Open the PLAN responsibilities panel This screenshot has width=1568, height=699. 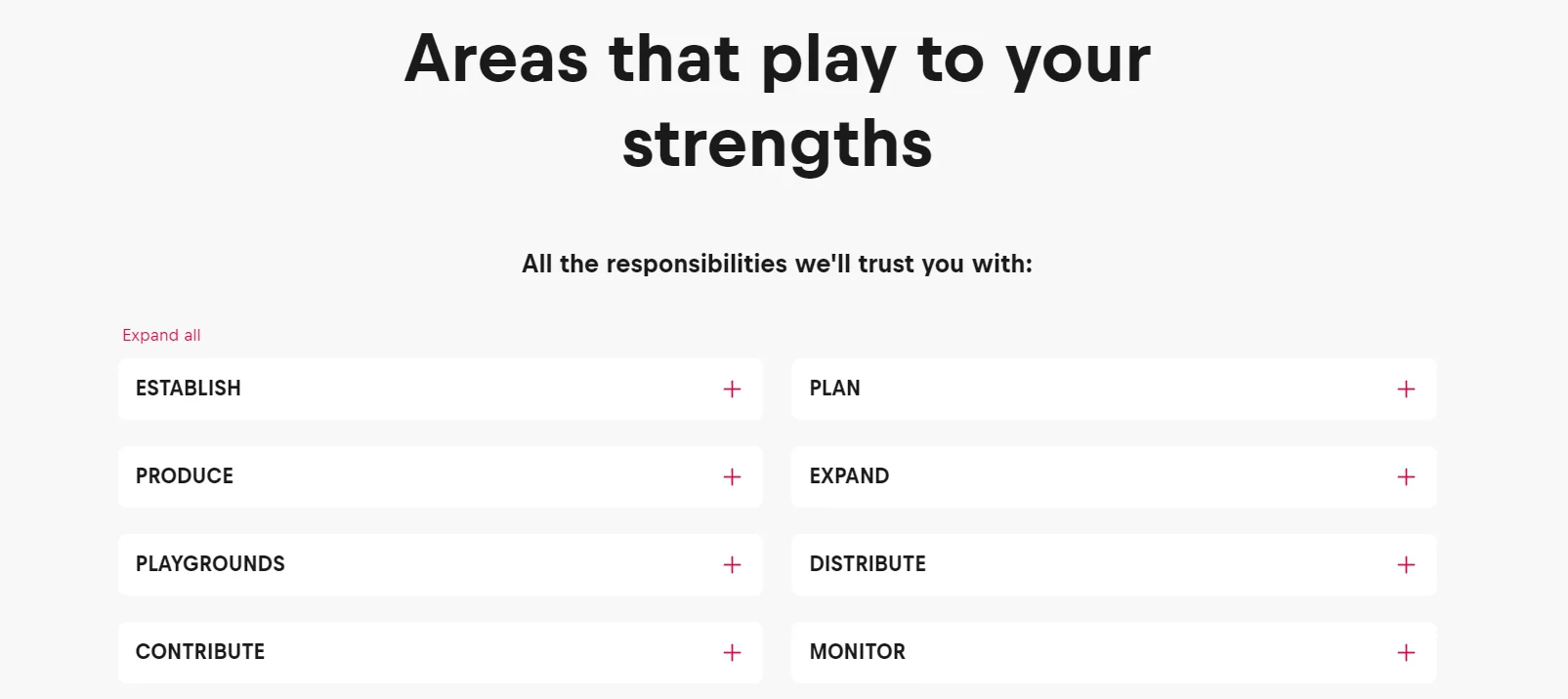[x=835, y=389]
